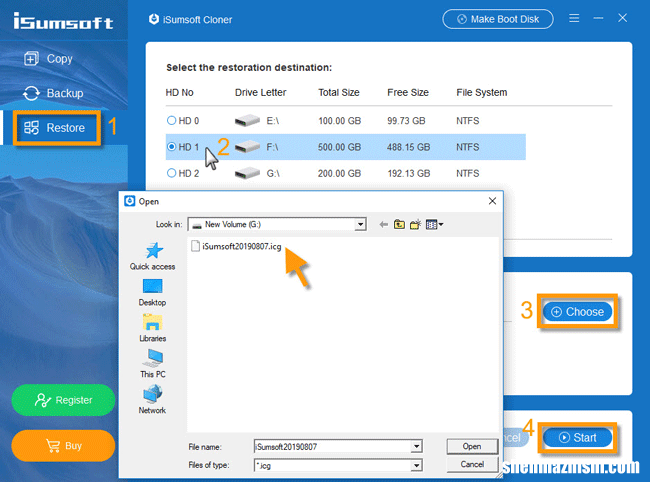Open Network in places bar
Screen dimensions: 650x482
click(x=153, y=400)
